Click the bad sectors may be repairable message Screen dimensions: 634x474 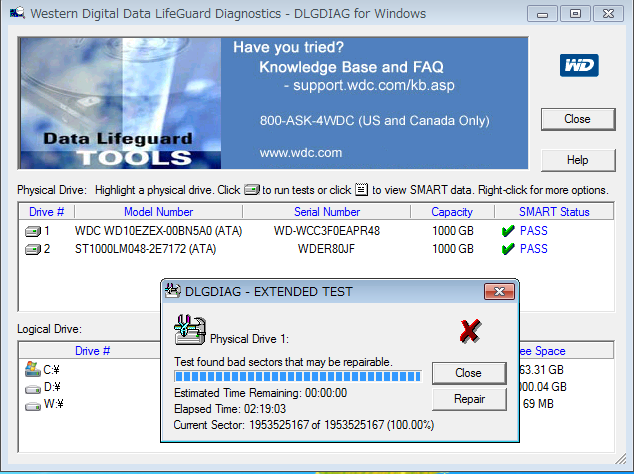[x=283, y=362]
